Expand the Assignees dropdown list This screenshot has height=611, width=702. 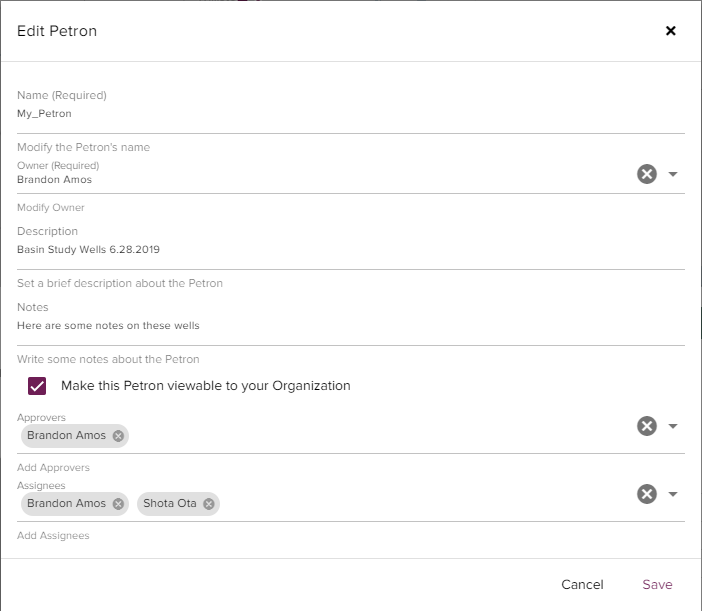click(673, 494)
